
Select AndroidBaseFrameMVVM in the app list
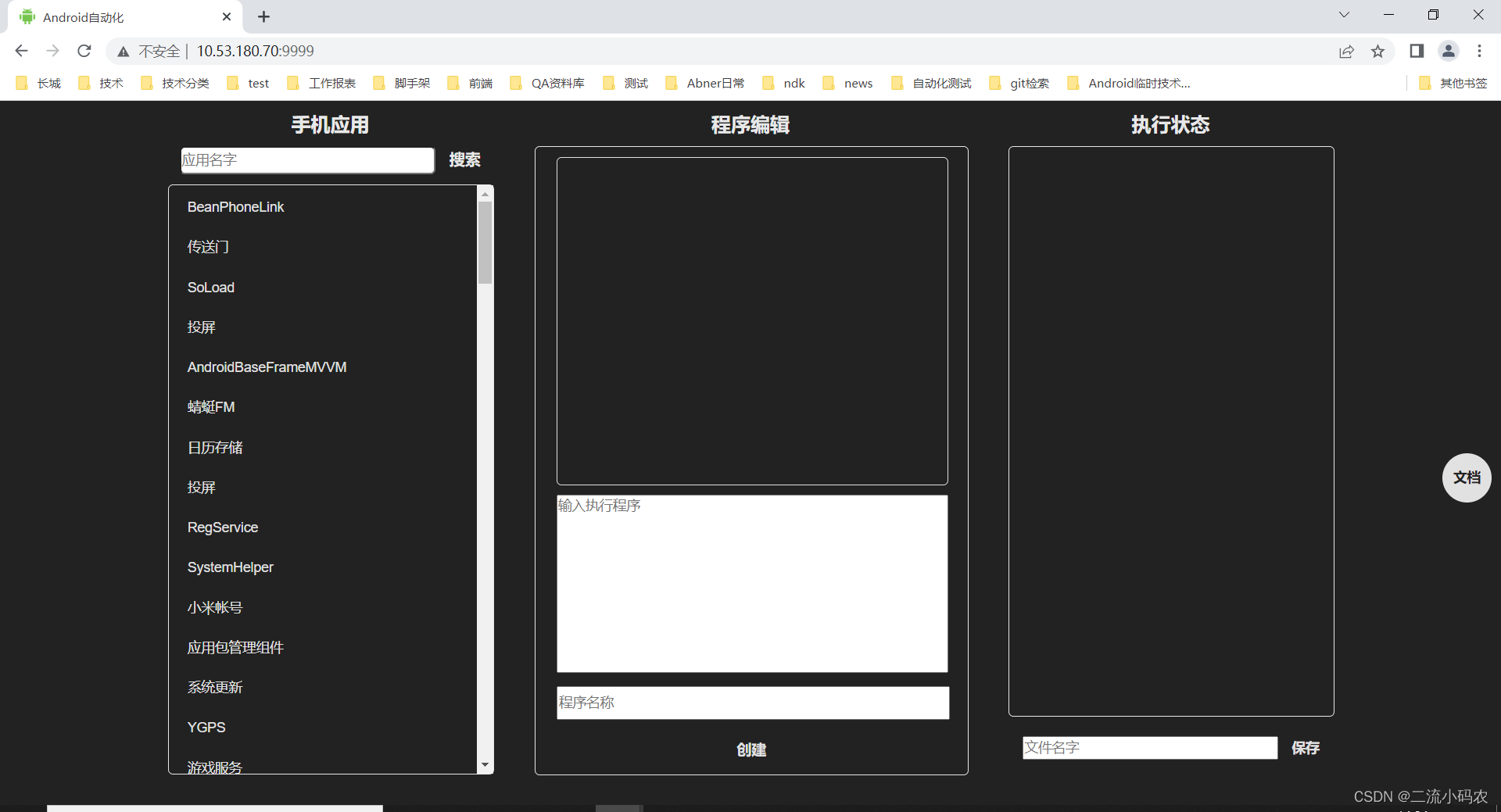pyautogui.click(x=267, y=367)
